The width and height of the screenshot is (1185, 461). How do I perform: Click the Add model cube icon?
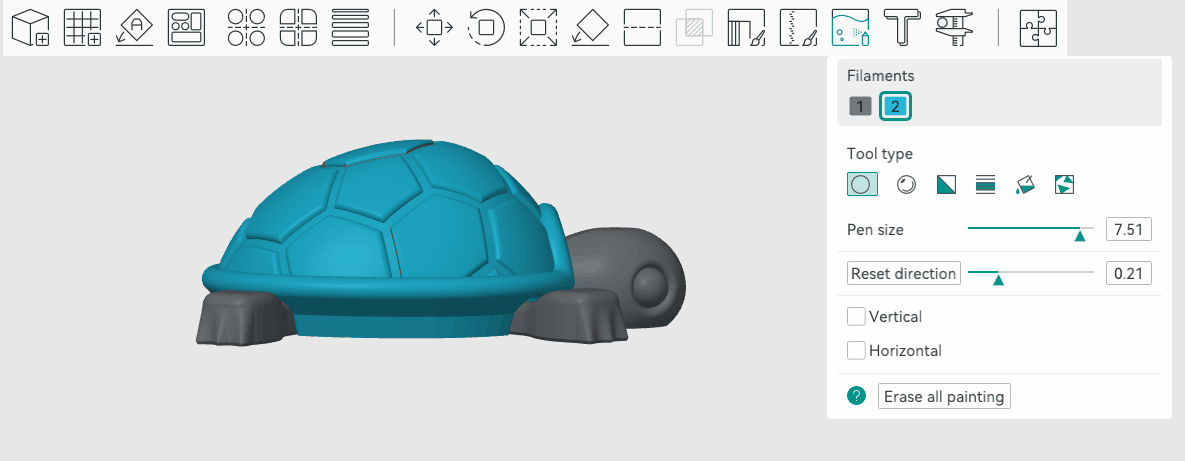pyautogui.click(x=31, y=28)
